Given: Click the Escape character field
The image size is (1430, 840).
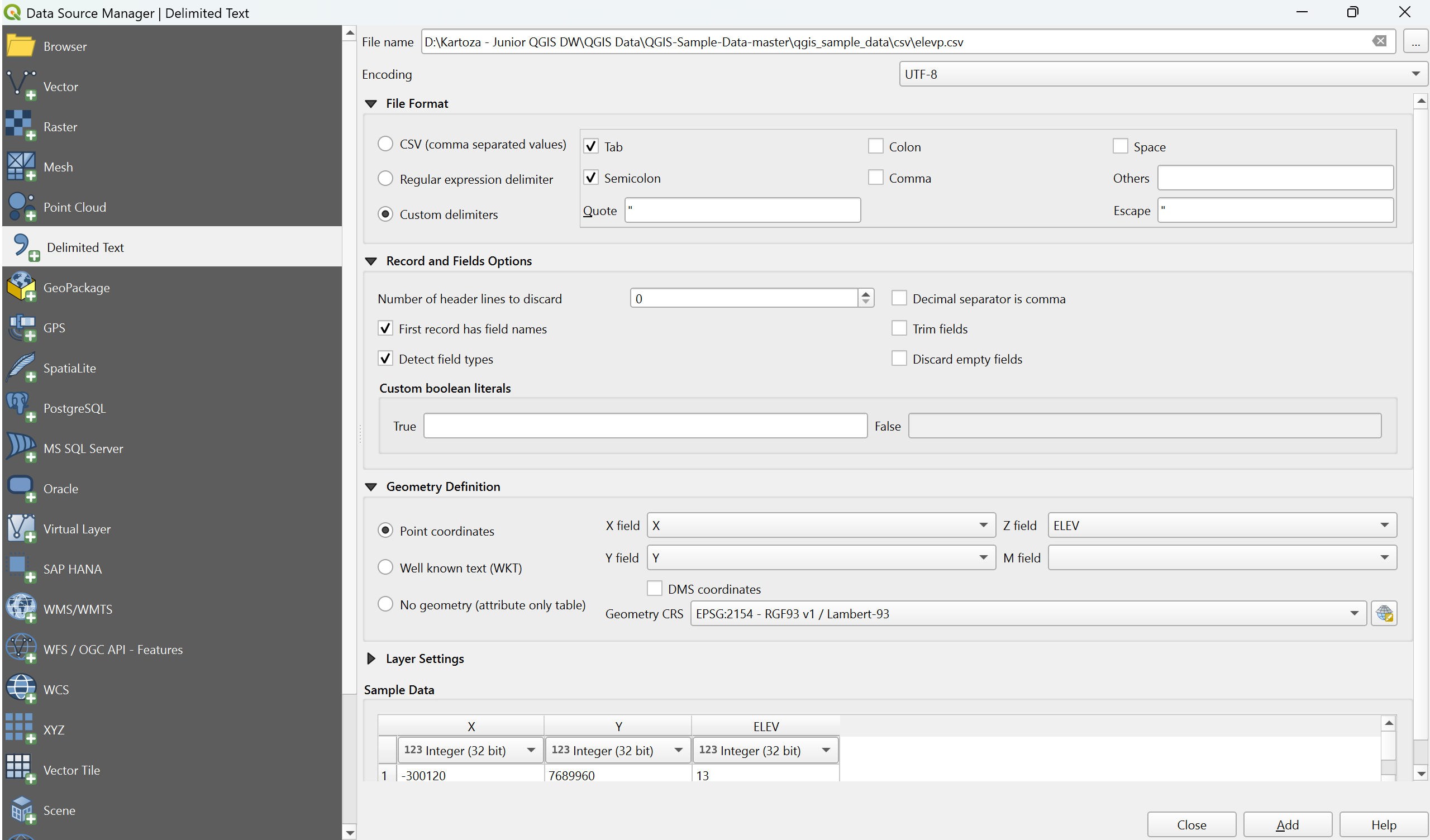Looking at the screenshot, I should coord(1275,210).
